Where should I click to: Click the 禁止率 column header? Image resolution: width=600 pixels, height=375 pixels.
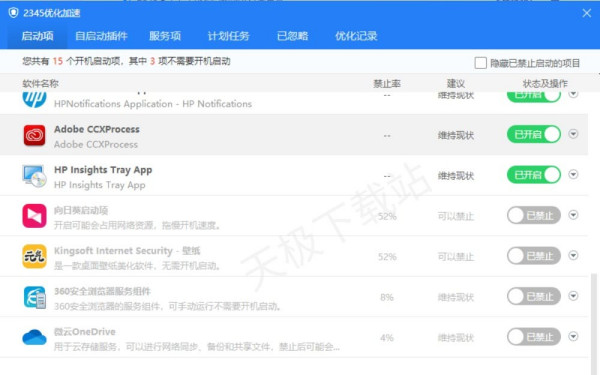(387, 83)
